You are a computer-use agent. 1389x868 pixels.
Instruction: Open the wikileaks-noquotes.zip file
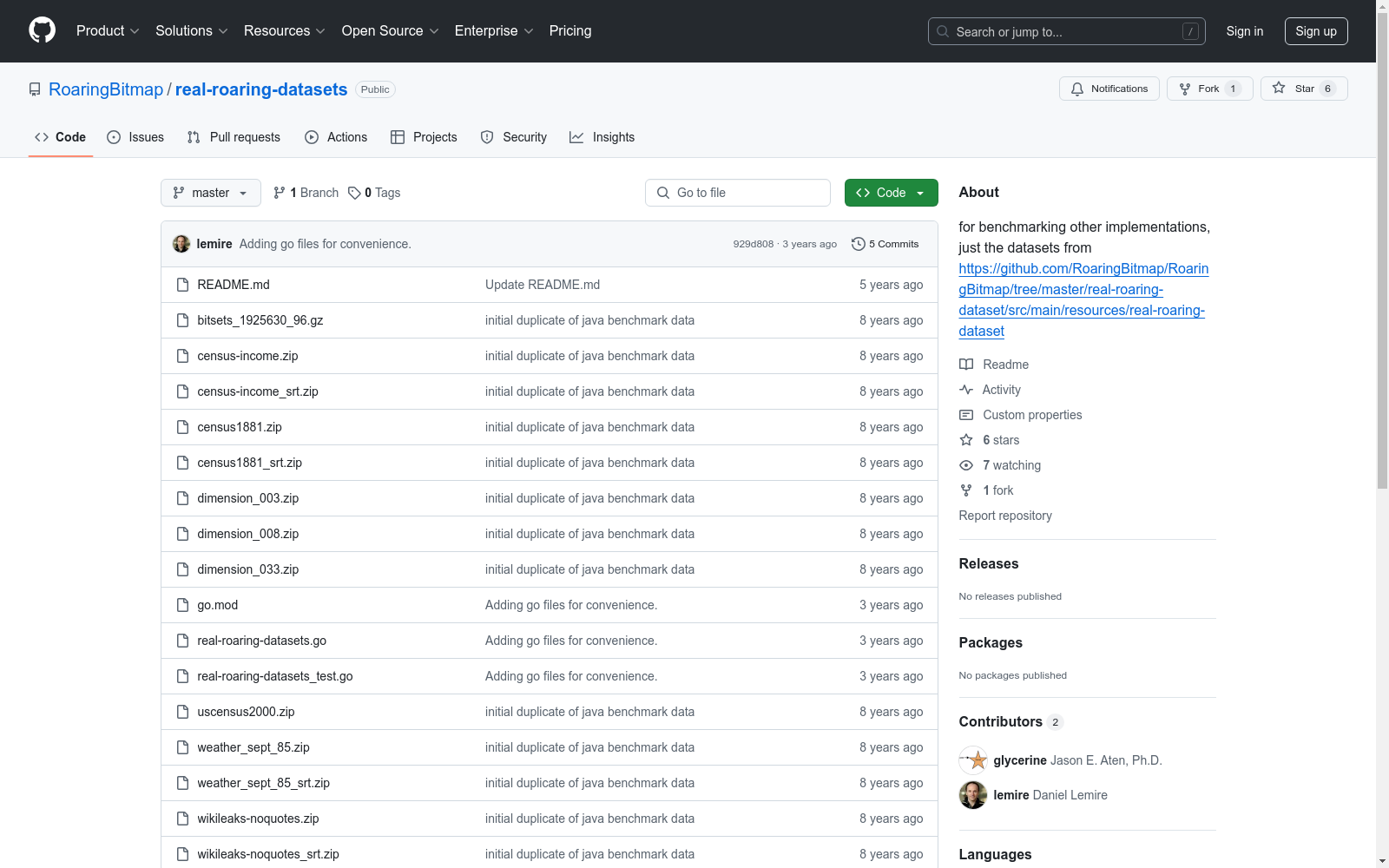pyautogui.click(x=258, y=819)
